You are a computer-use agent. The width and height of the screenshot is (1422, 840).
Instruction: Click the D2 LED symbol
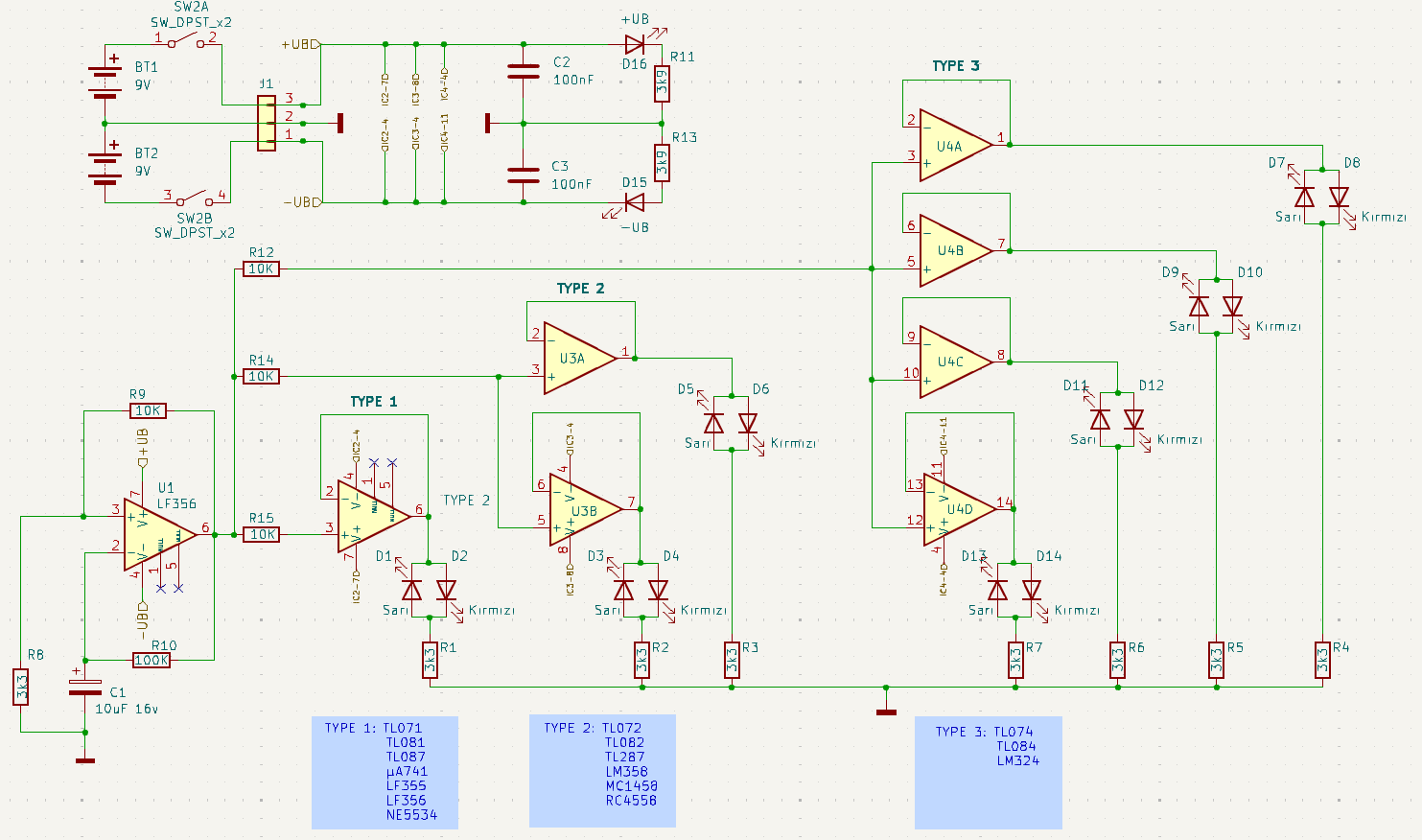pos(446,590)
